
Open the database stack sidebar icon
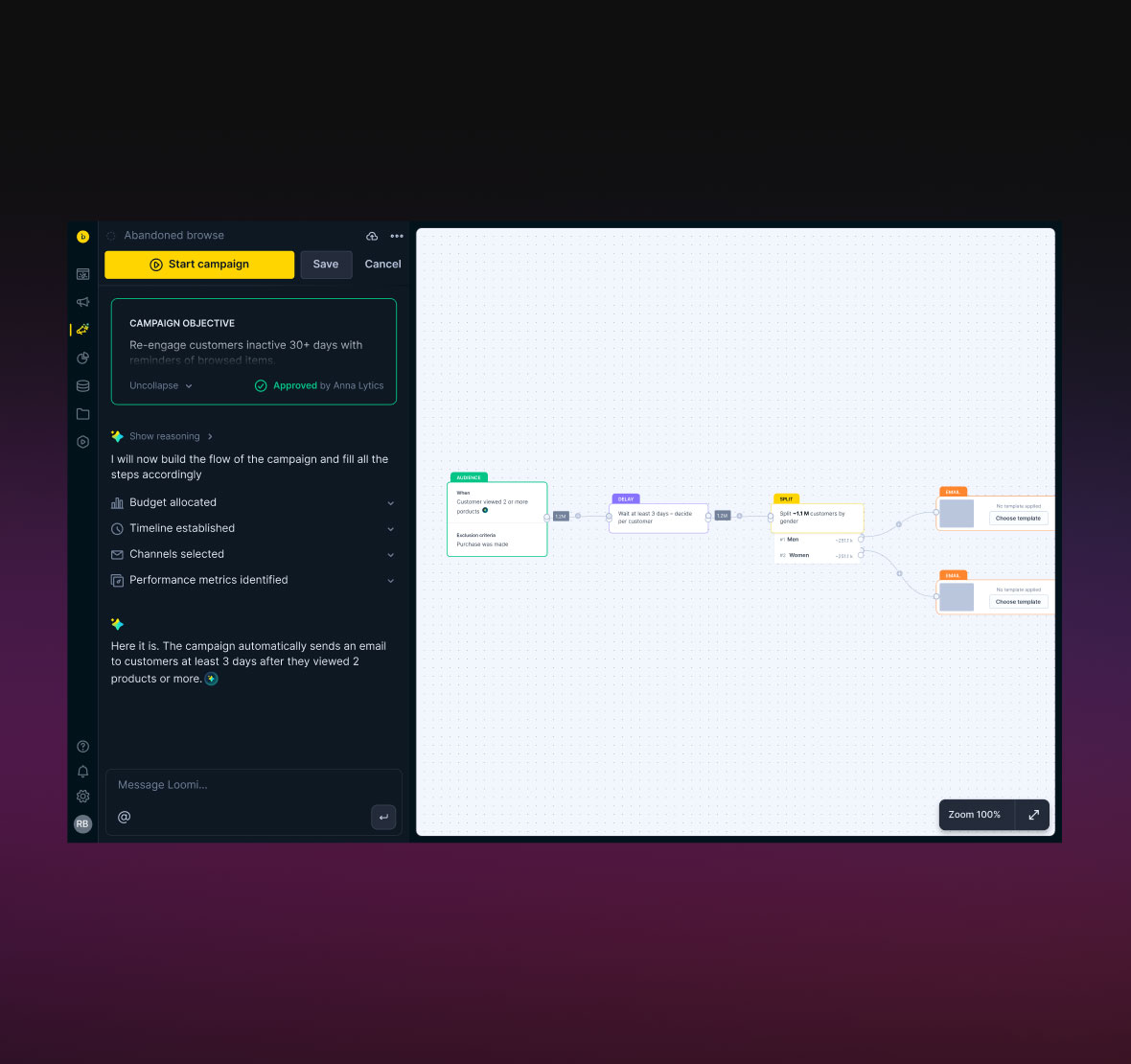[83, 386]
